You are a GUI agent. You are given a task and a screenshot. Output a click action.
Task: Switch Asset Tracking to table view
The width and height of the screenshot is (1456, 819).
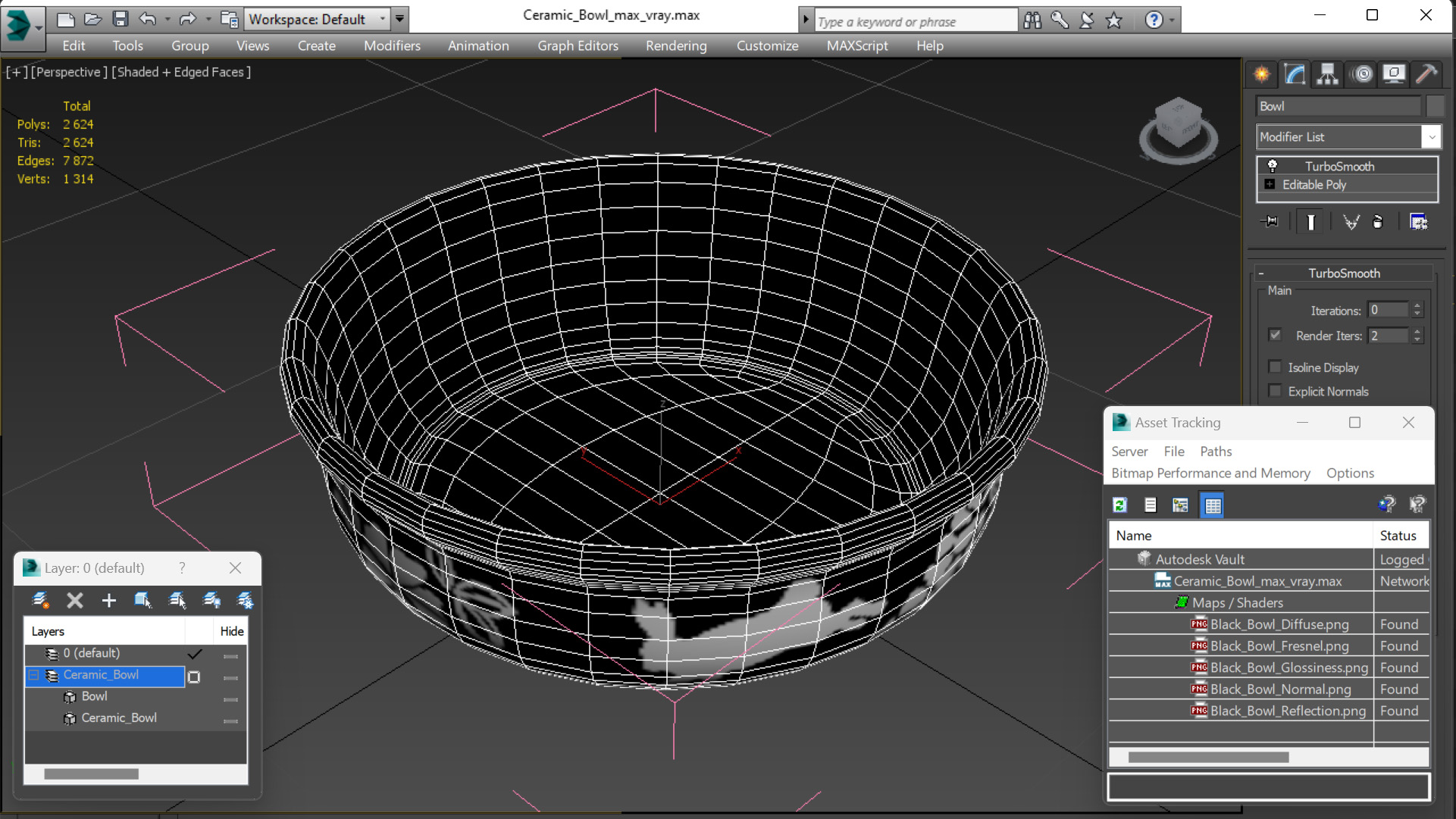[1213, 505]
